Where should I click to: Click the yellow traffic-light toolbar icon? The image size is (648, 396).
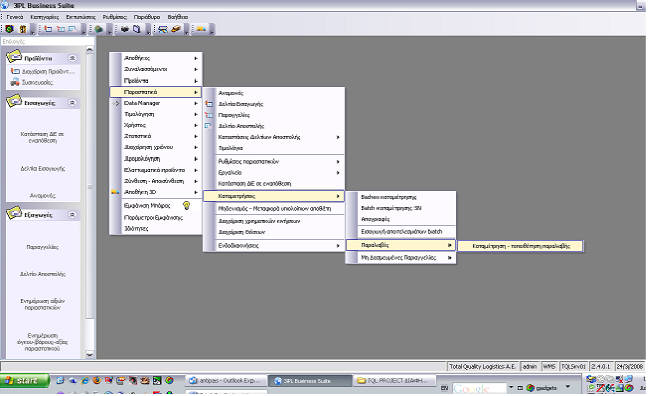click(x=22, y=29)
